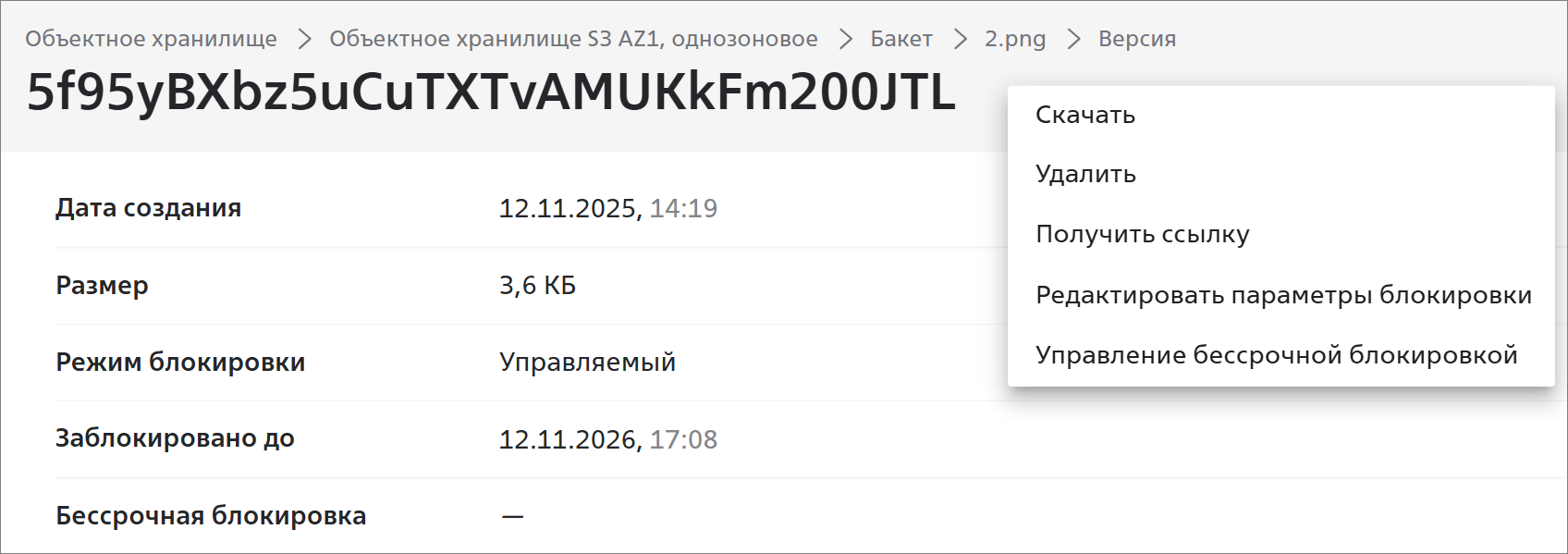Open the 2.png breadcrumb link
1568x554 pixels.
click(x=1014, y=39)
